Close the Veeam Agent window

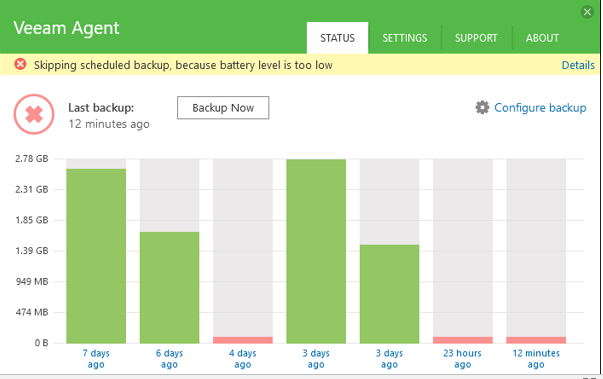(587, 12)
